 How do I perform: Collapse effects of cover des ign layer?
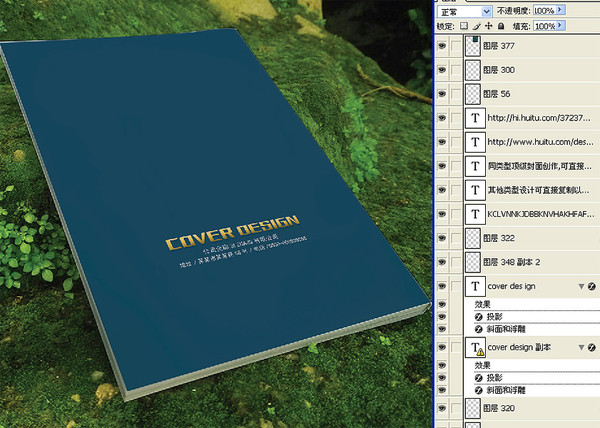(581, 286)
